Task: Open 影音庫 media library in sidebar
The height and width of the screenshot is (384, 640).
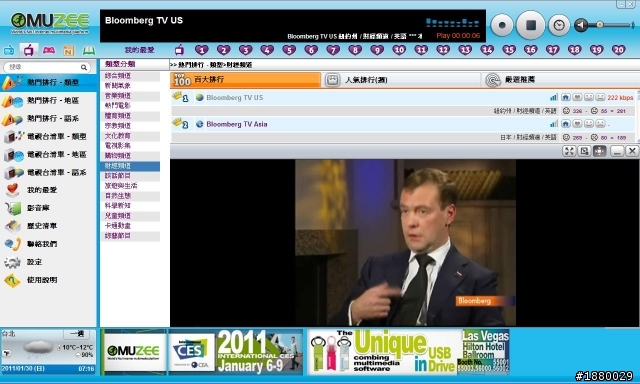Action: tap(48, 208)
